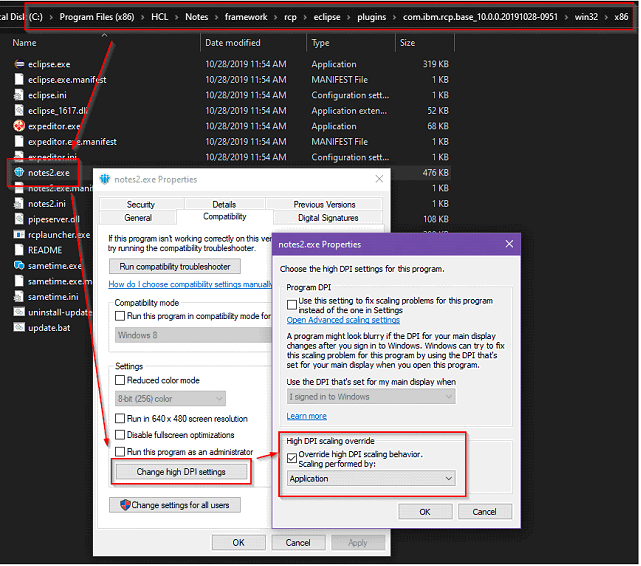Switch to the Details tab
This screenshot has height=566, width=641.
pos(224,204)
